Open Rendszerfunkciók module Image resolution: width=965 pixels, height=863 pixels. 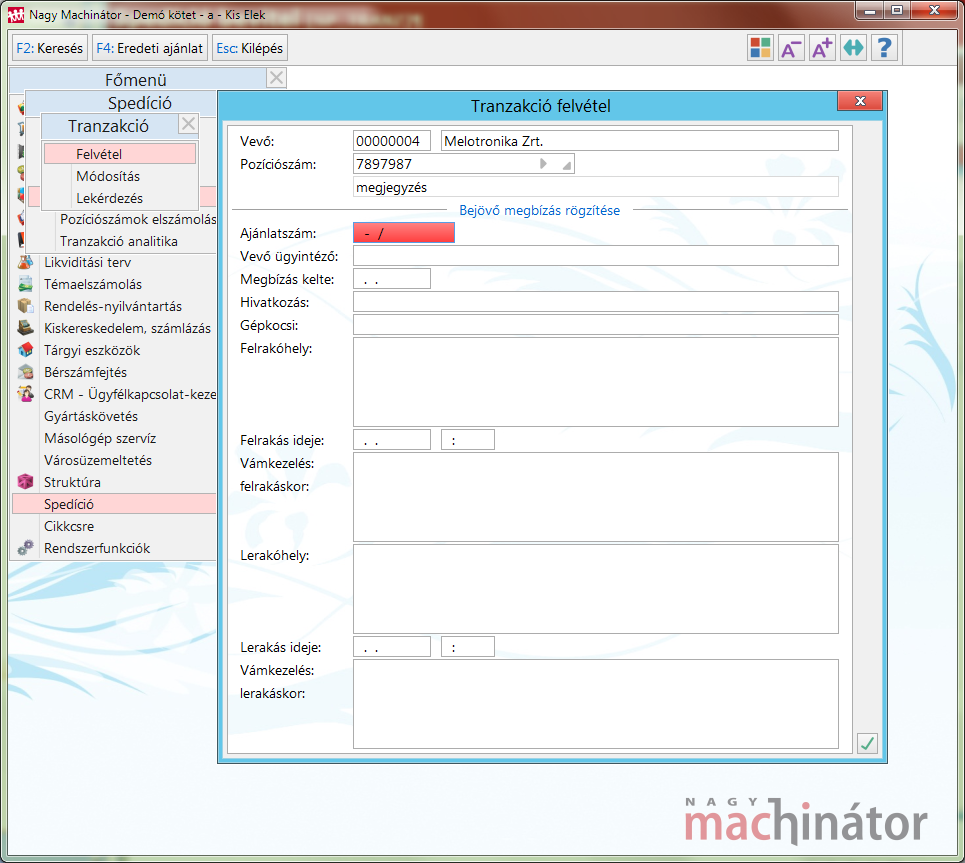97,548
